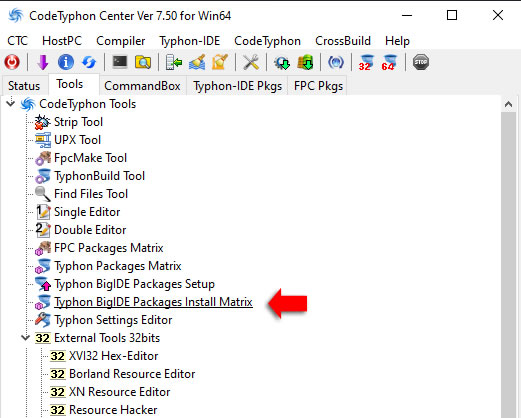Viewport: 521px width, 418px height.
Task: Click the Typhoon 32 build icon
Action: tap(366, 63)
